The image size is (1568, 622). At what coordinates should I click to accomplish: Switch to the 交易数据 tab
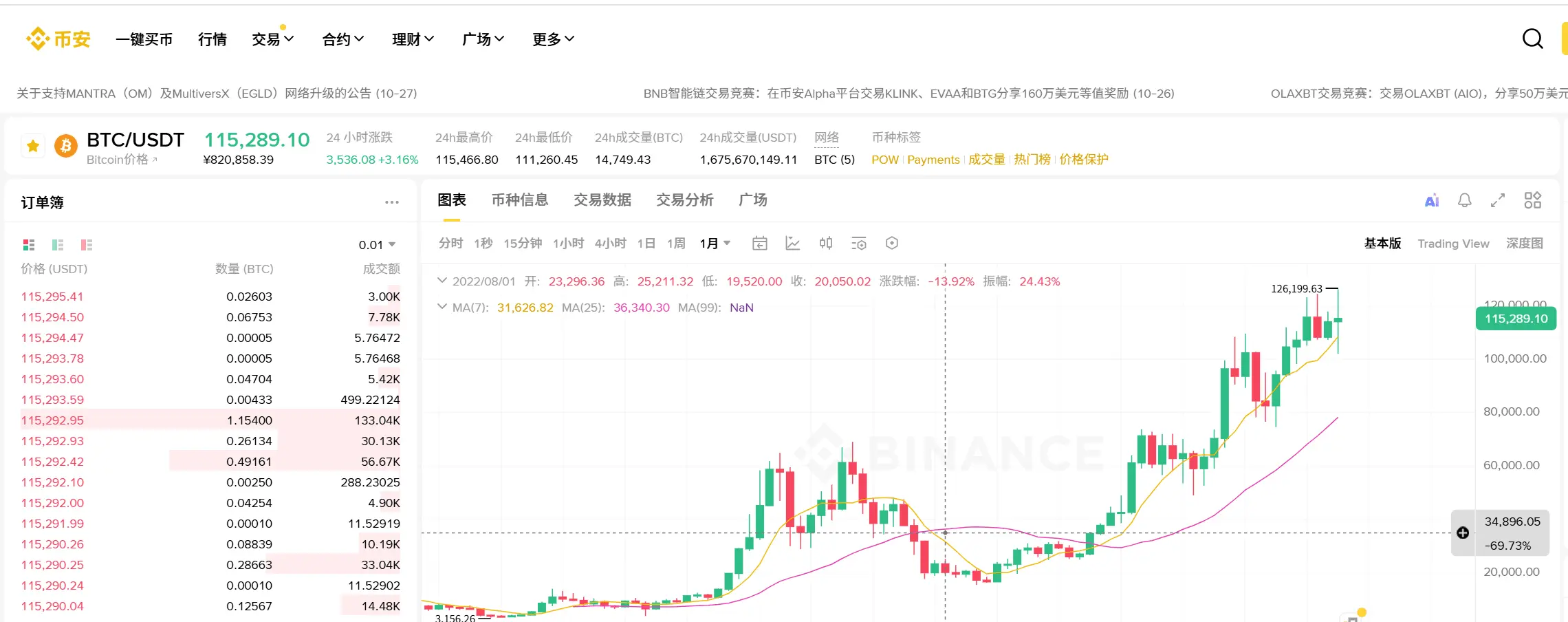(x=602, y=200)
